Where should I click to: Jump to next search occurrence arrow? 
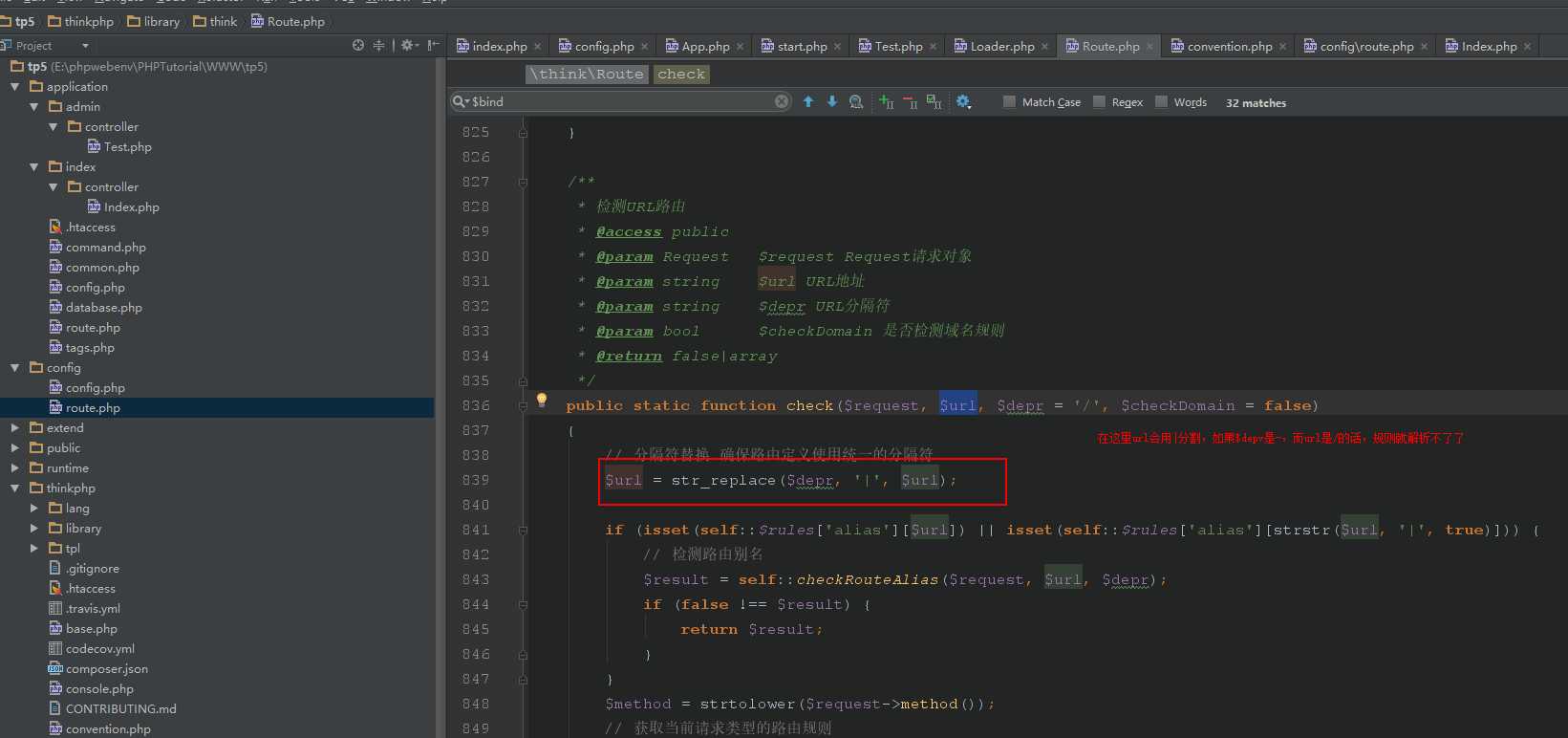tap(832, 101)
